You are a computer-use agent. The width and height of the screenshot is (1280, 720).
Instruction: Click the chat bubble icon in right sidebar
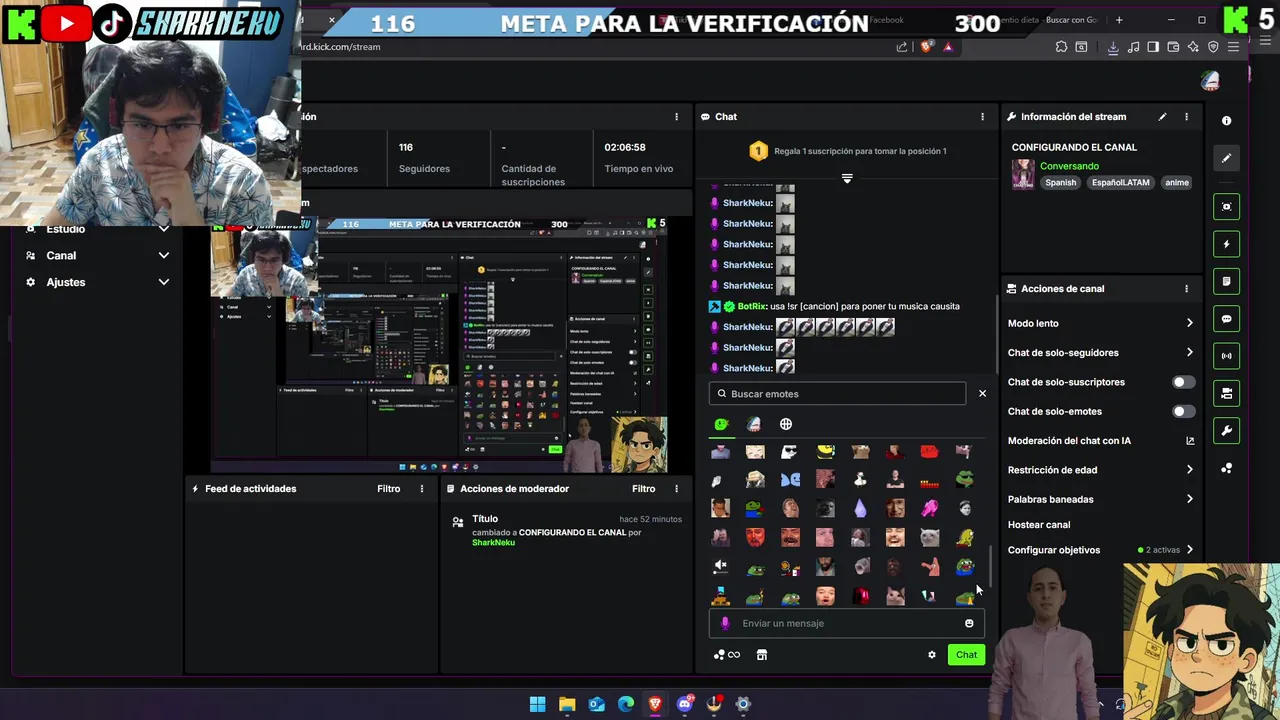click(1226, 319)
